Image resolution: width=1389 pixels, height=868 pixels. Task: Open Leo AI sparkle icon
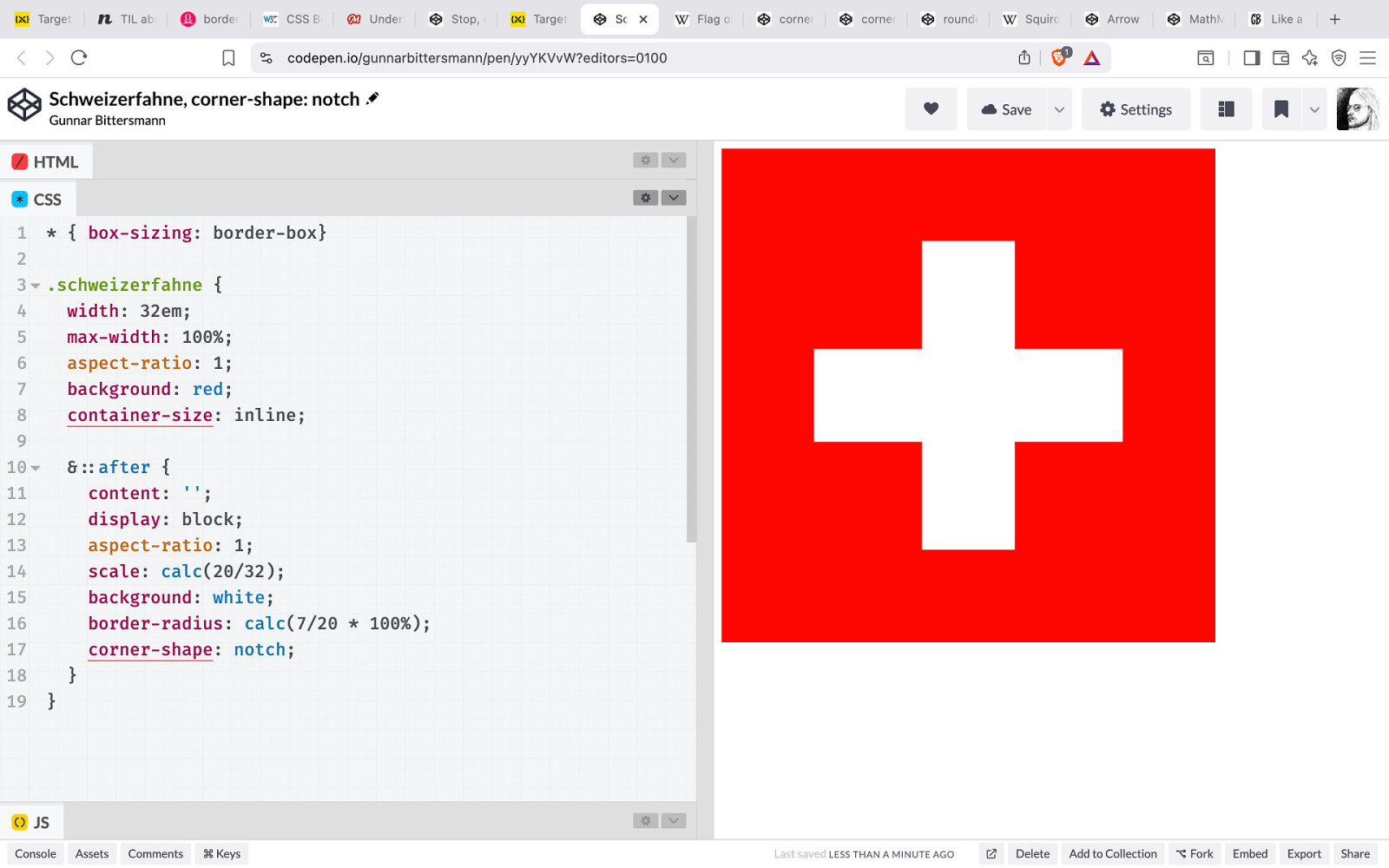[x=1310, y=58]
